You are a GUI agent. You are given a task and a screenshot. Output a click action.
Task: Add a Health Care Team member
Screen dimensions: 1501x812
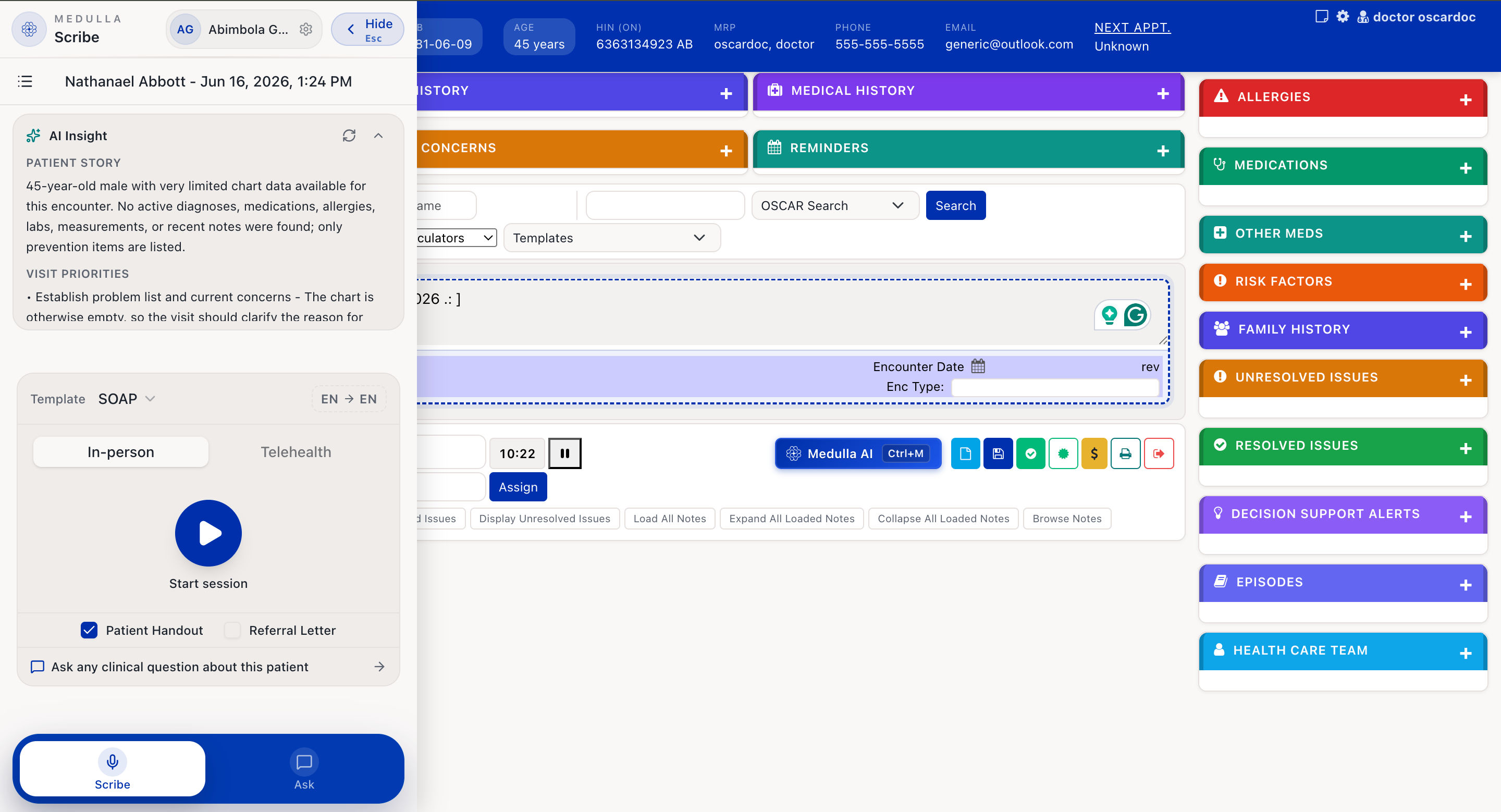(1466, 653)
